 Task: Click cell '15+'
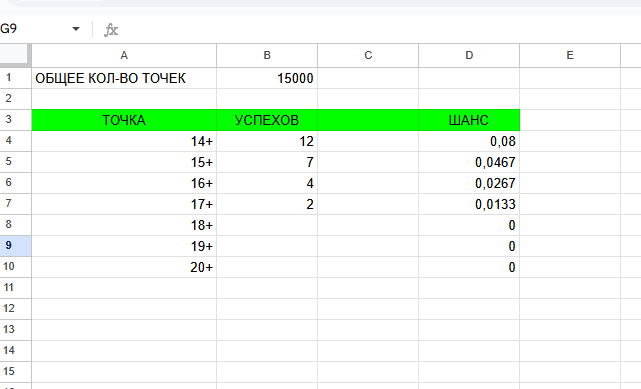124,162
